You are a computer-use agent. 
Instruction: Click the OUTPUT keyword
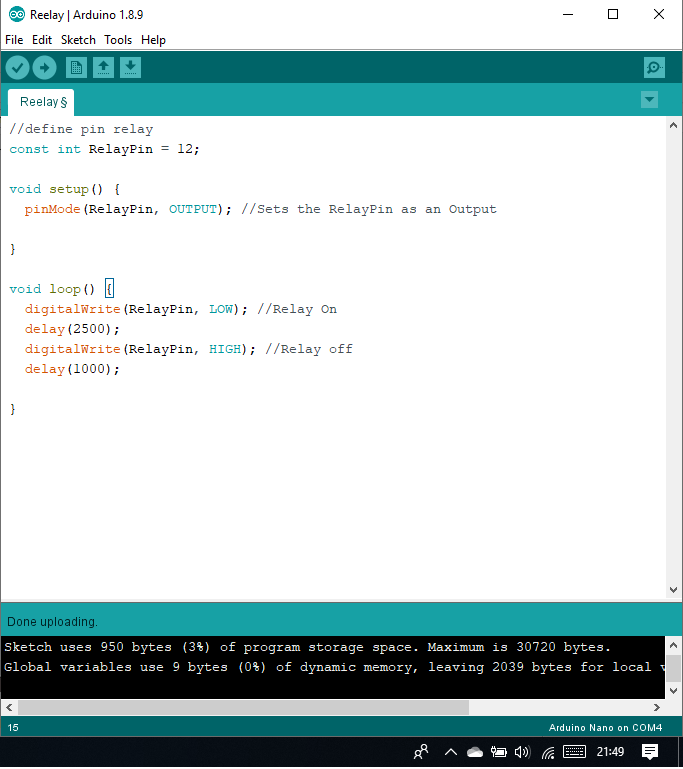(193, 209)
